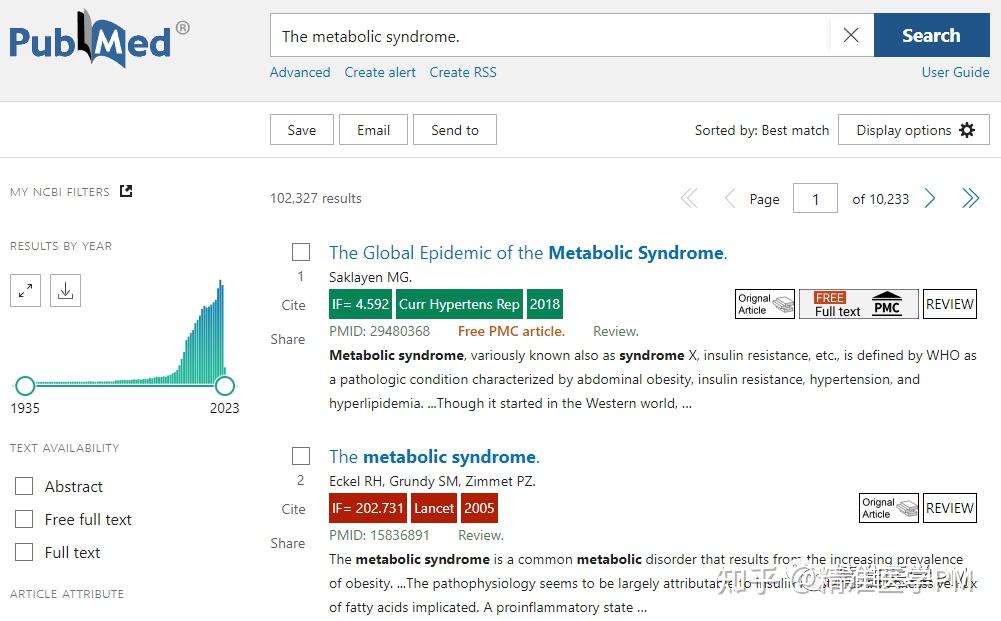
Task: Download the Results by Year data
Action: click(64, 290)
